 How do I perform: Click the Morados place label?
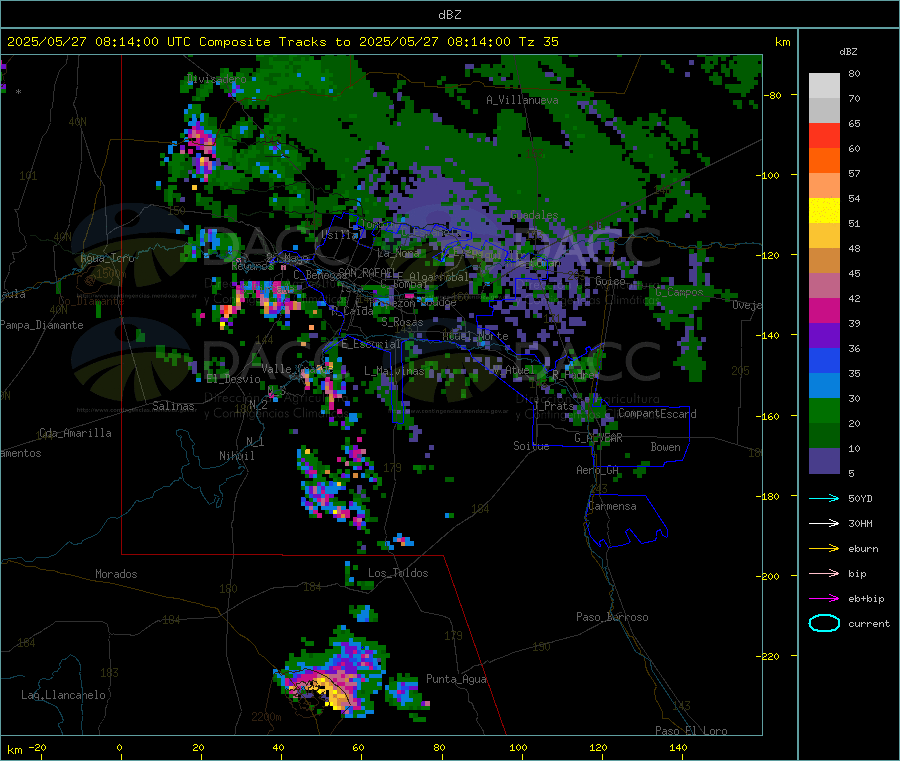116,574
